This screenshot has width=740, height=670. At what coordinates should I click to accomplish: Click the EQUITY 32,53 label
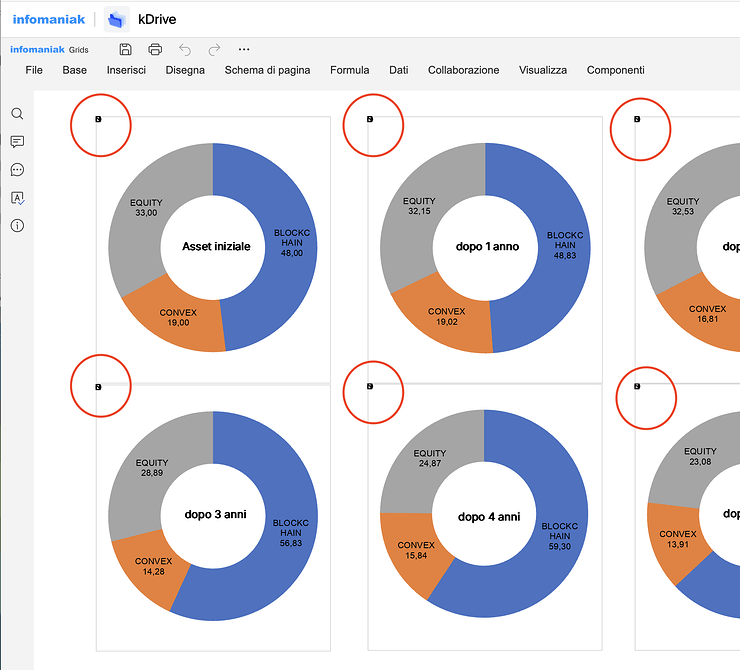683,206
